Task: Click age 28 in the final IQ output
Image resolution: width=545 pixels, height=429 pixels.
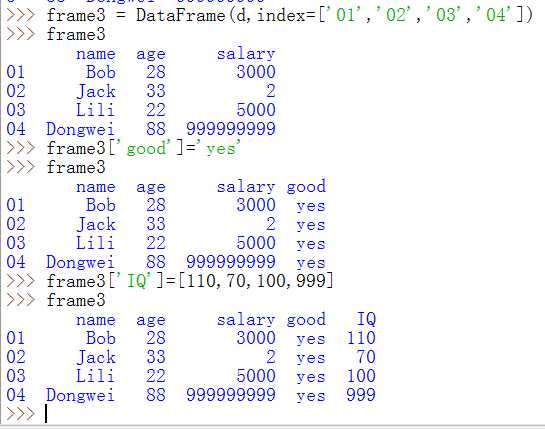Action: point(156,338)
